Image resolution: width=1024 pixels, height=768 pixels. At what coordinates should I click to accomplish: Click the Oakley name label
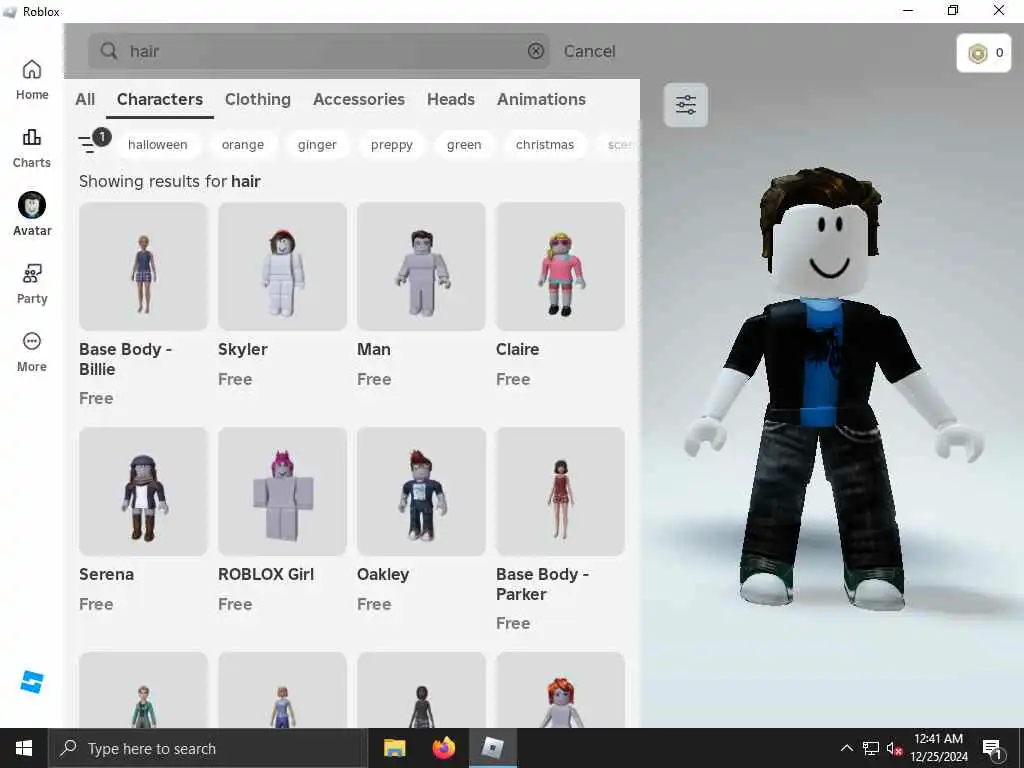click(x=383, y=575)
